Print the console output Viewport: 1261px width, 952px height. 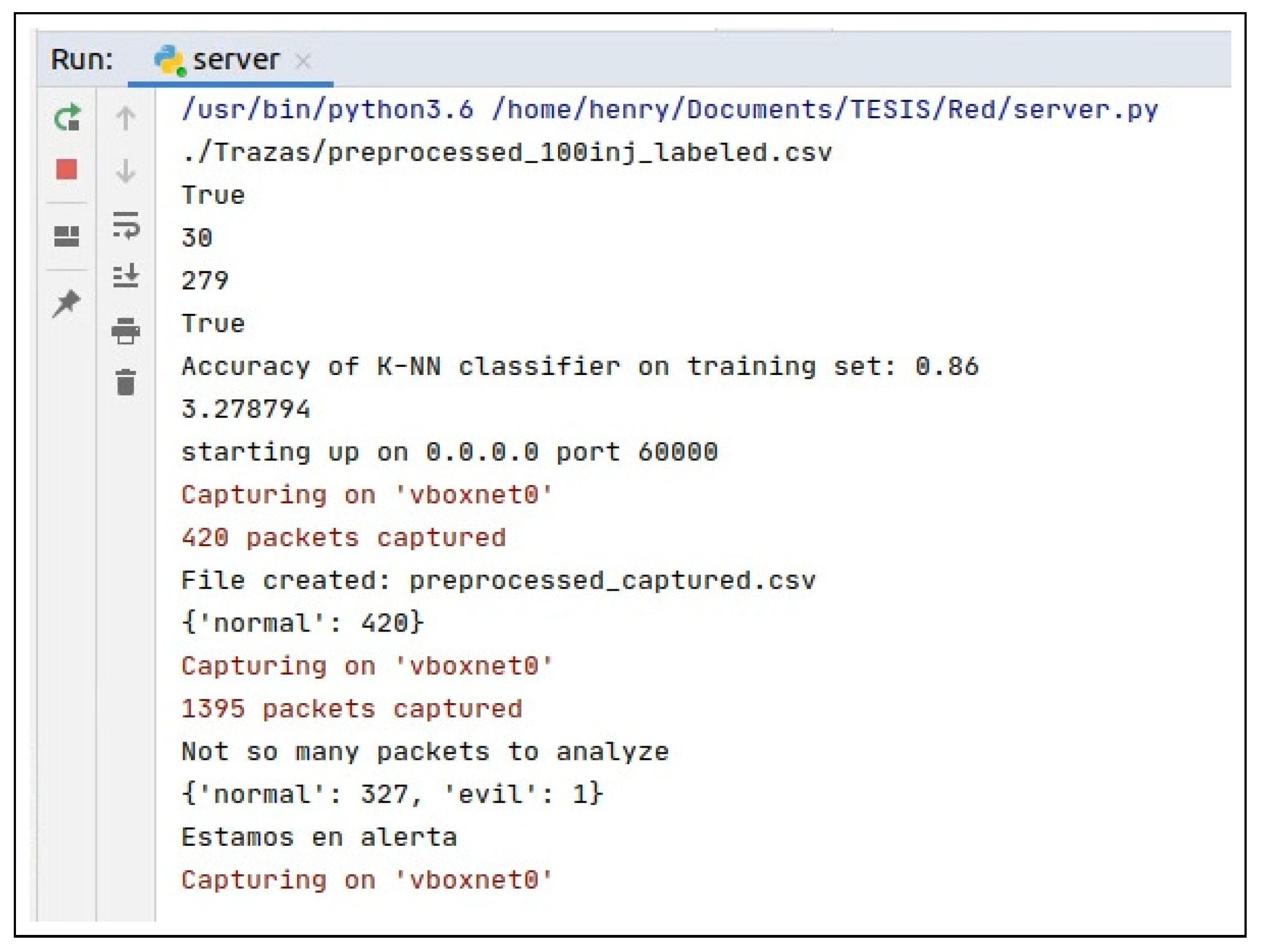126,330
